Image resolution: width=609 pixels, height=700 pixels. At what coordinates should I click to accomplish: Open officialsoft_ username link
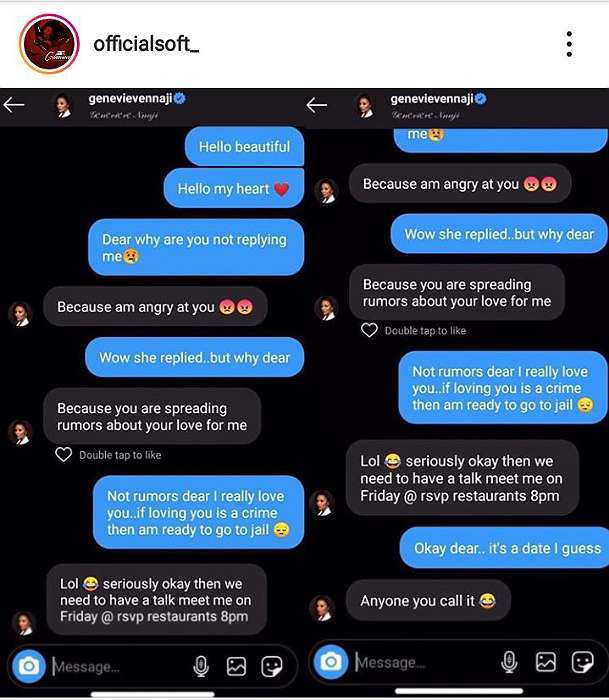[146, 44]
